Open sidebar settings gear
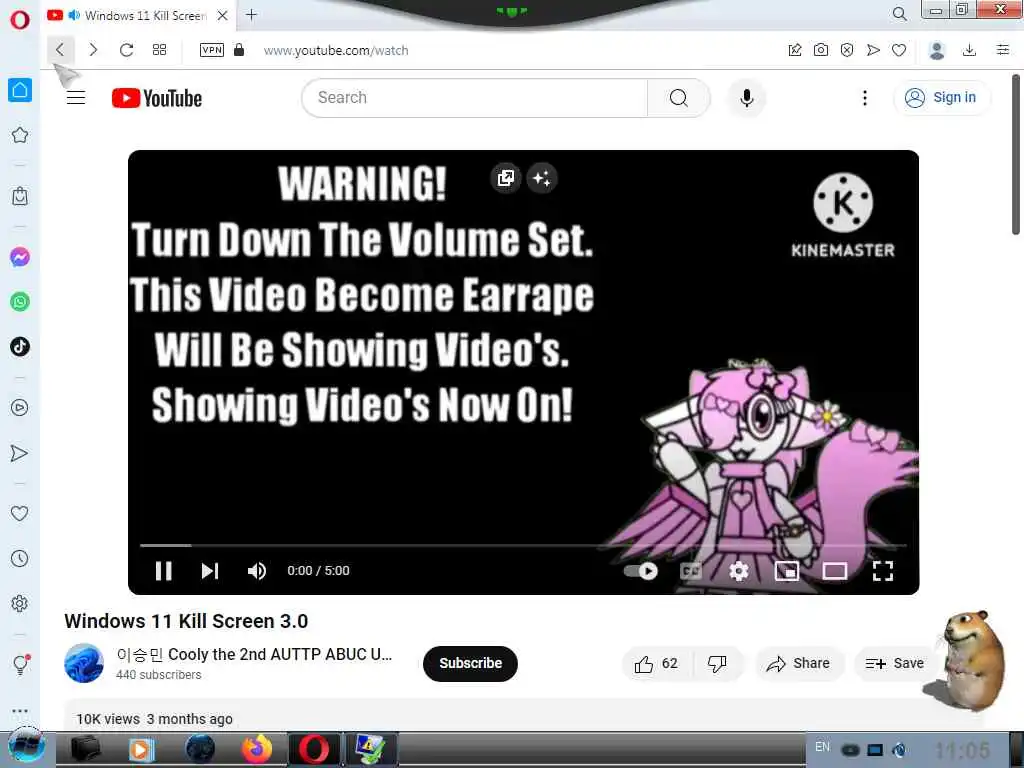1024x768 pixels. (20, 603)
